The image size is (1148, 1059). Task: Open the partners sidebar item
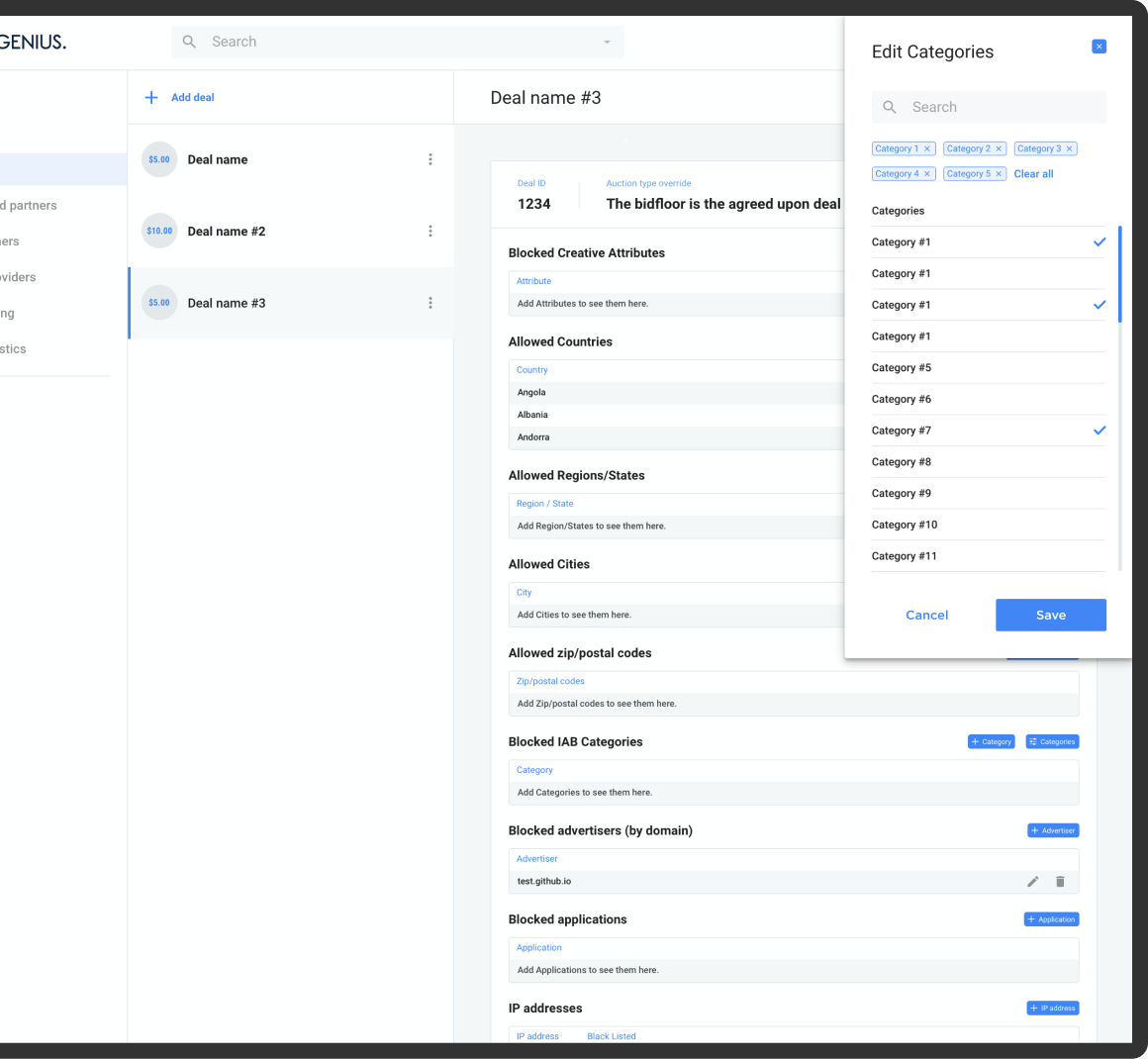pyautogui.click(x=28, y=206)
